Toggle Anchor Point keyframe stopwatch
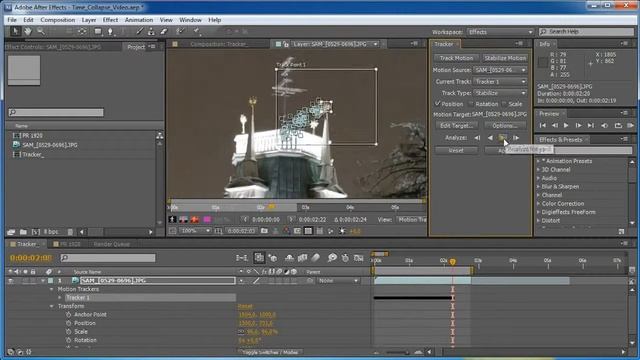The width and height of the screenshot is (640, 360). pos(68,315)
